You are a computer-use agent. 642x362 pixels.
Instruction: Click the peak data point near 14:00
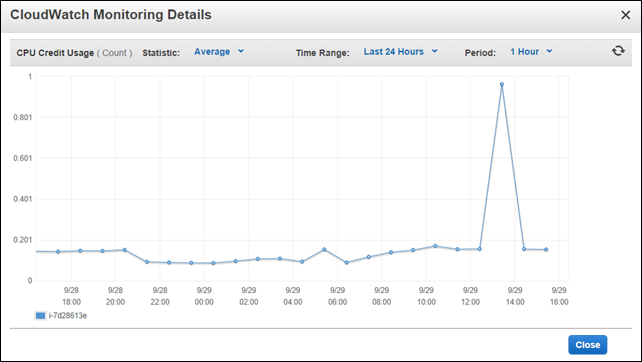[502, 84]
